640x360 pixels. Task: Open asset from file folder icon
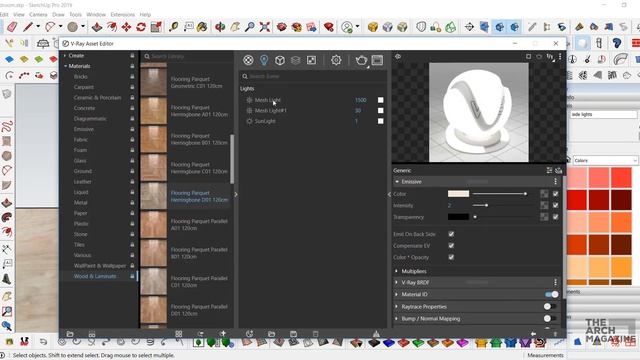click(x=271, y=334)
